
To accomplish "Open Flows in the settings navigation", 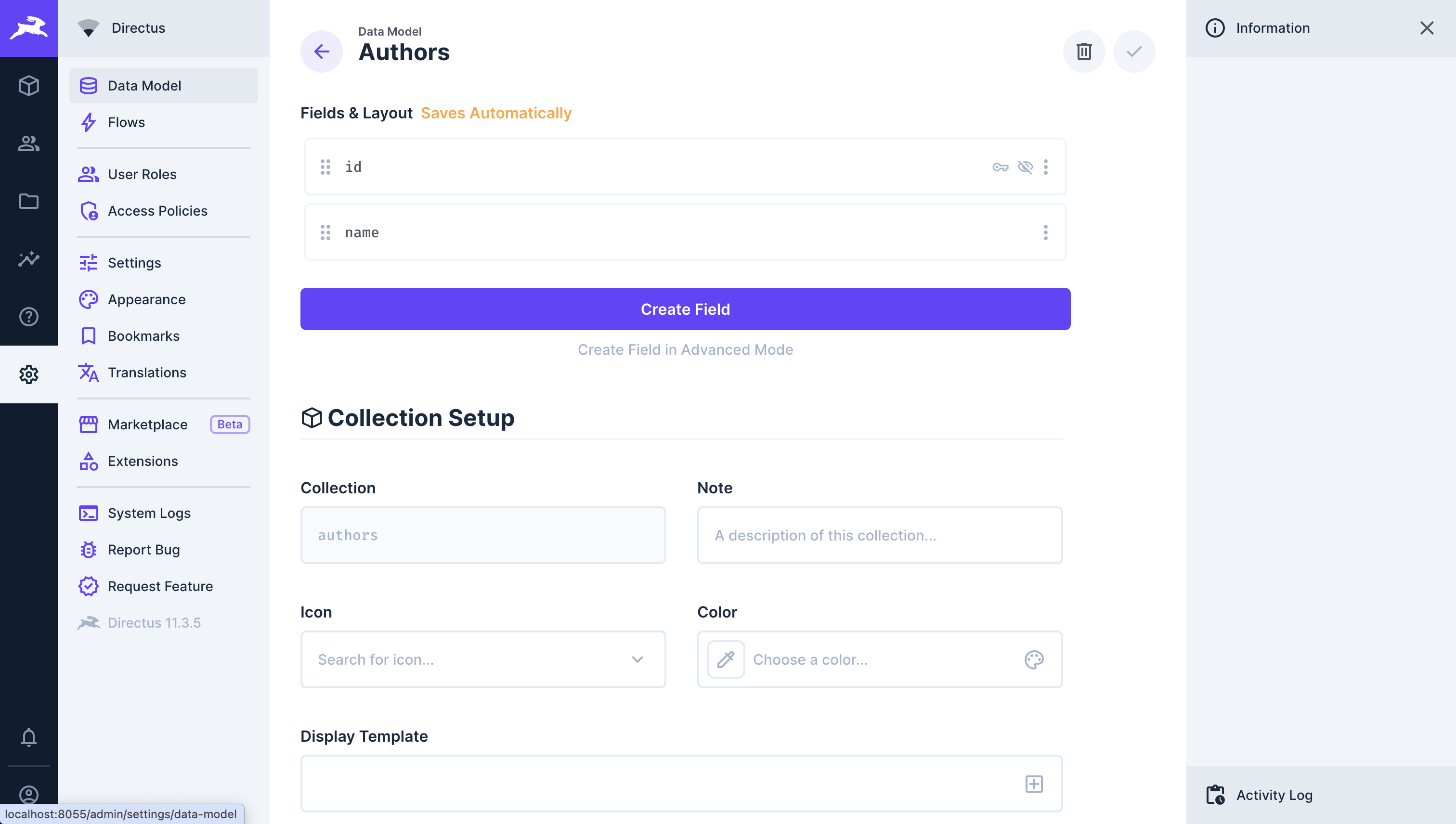I will pos(126,122).
